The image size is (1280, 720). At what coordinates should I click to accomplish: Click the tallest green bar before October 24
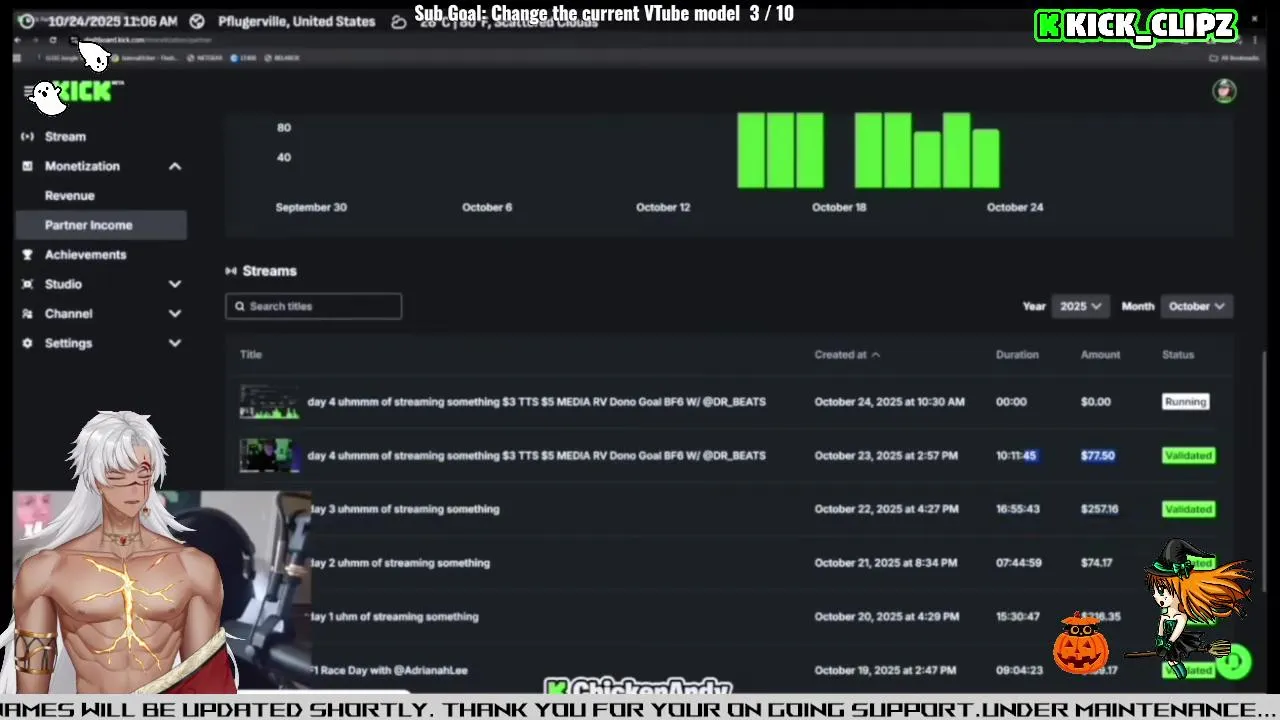coord(956,150)
